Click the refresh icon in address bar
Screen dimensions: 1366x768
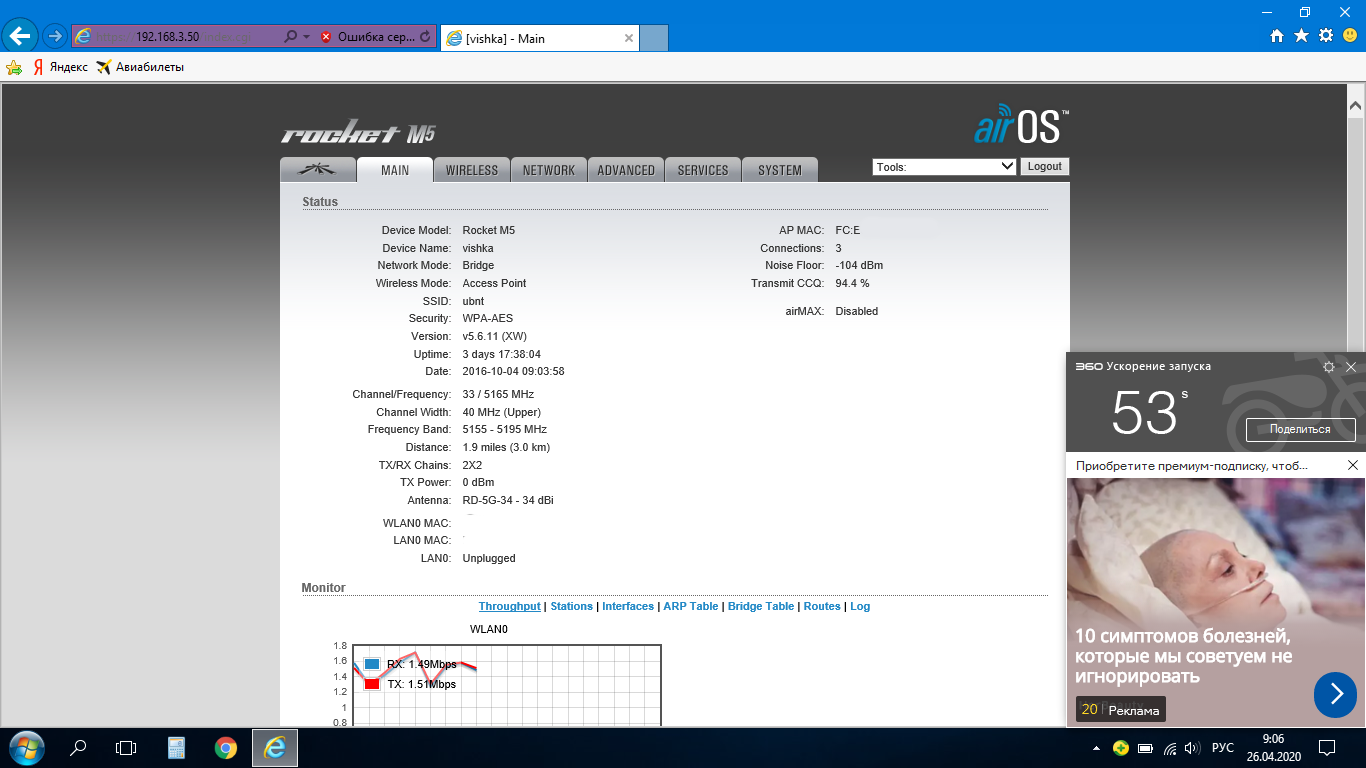click(425, 37)
